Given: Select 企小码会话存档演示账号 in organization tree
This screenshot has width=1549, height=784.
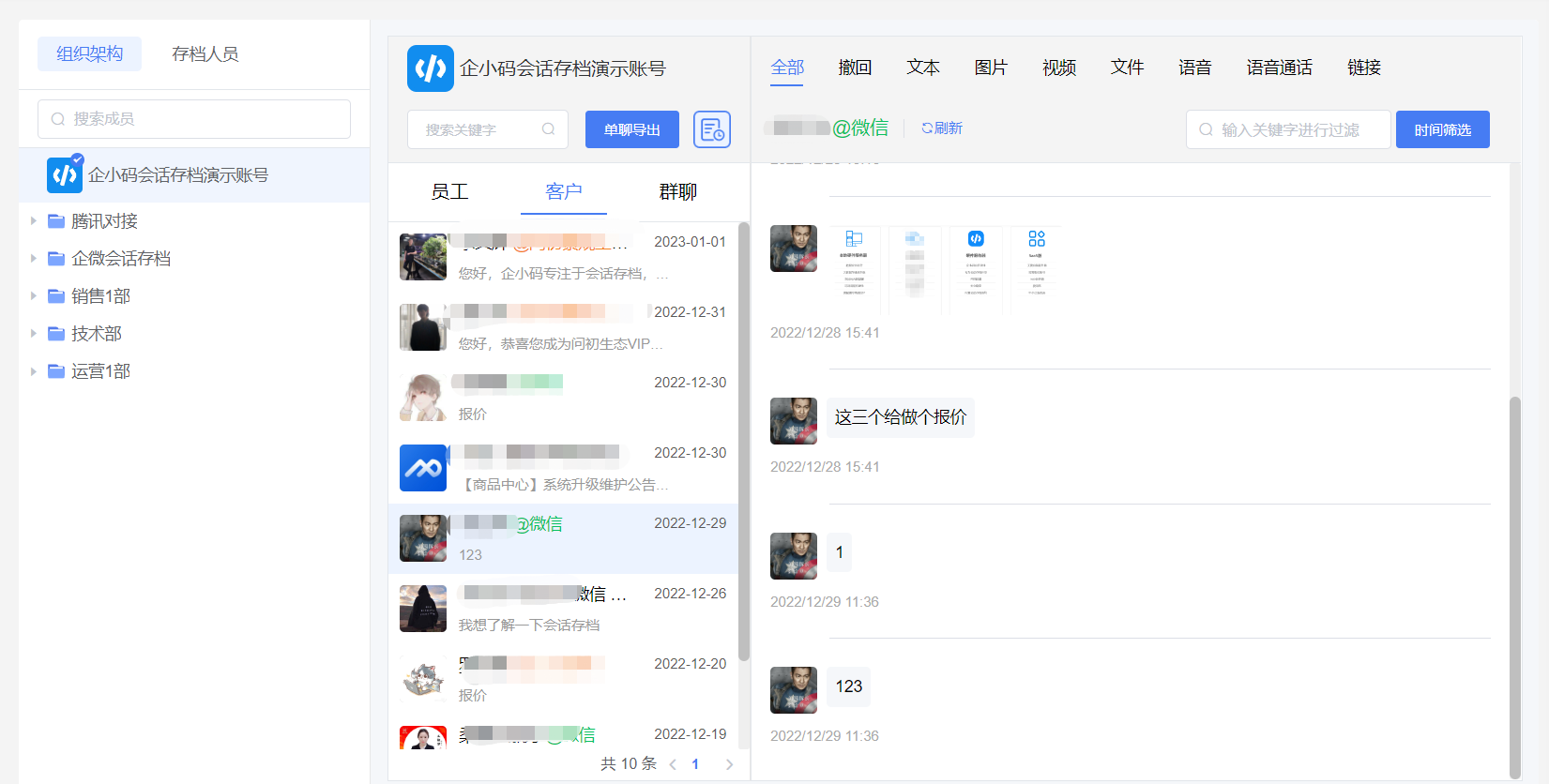Looking at the screenshot, I should tap(194, 175).
